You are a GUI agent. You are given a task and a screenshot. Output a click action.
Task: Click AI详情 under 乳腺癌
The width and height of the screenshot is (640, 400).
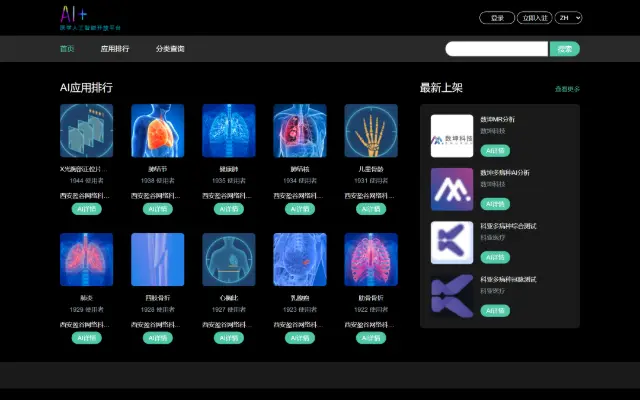[300, 338]
